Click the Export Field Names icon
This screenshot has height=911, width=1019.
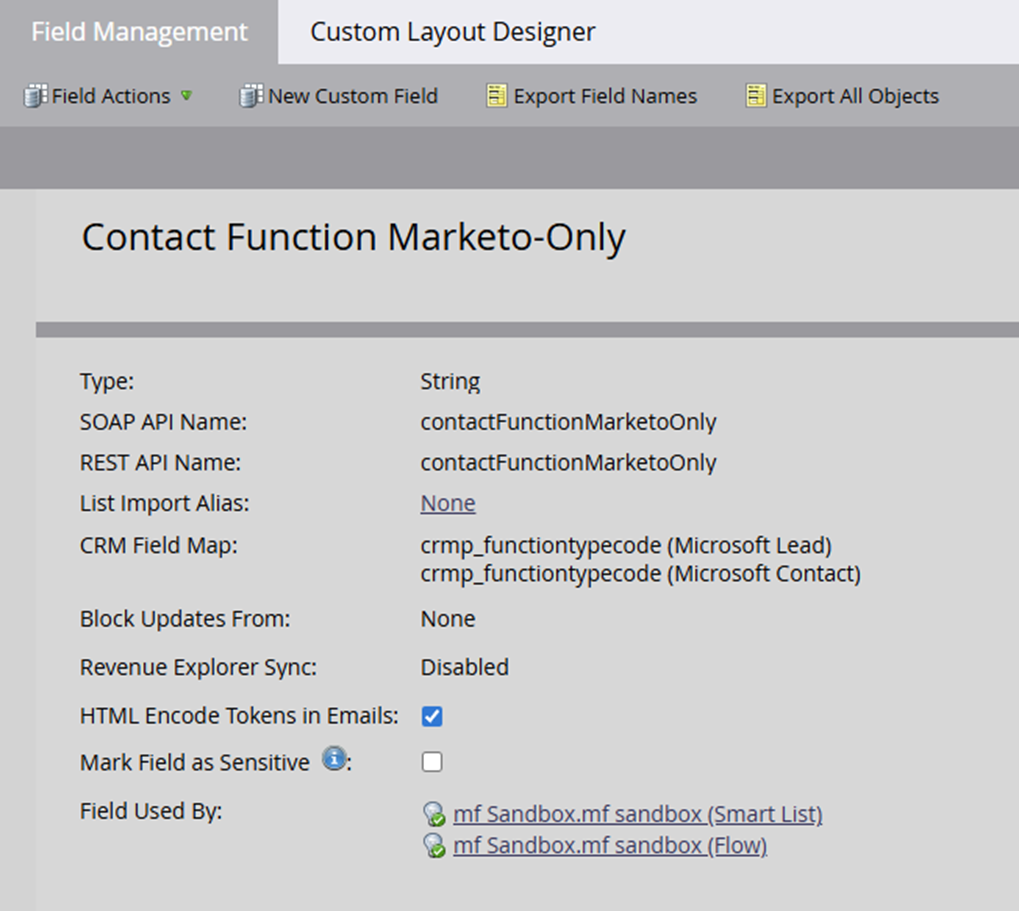(496, 96)
